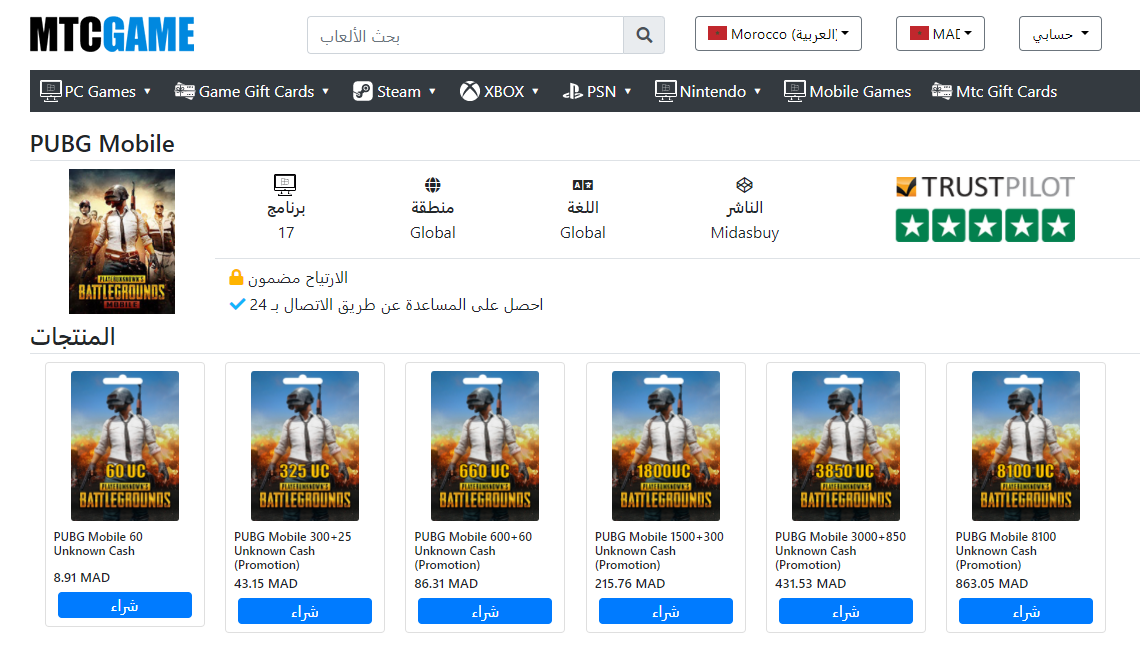The image size is (1145, 645).
Task: Click the PUBG Mobile cover image
Action: 122,241
